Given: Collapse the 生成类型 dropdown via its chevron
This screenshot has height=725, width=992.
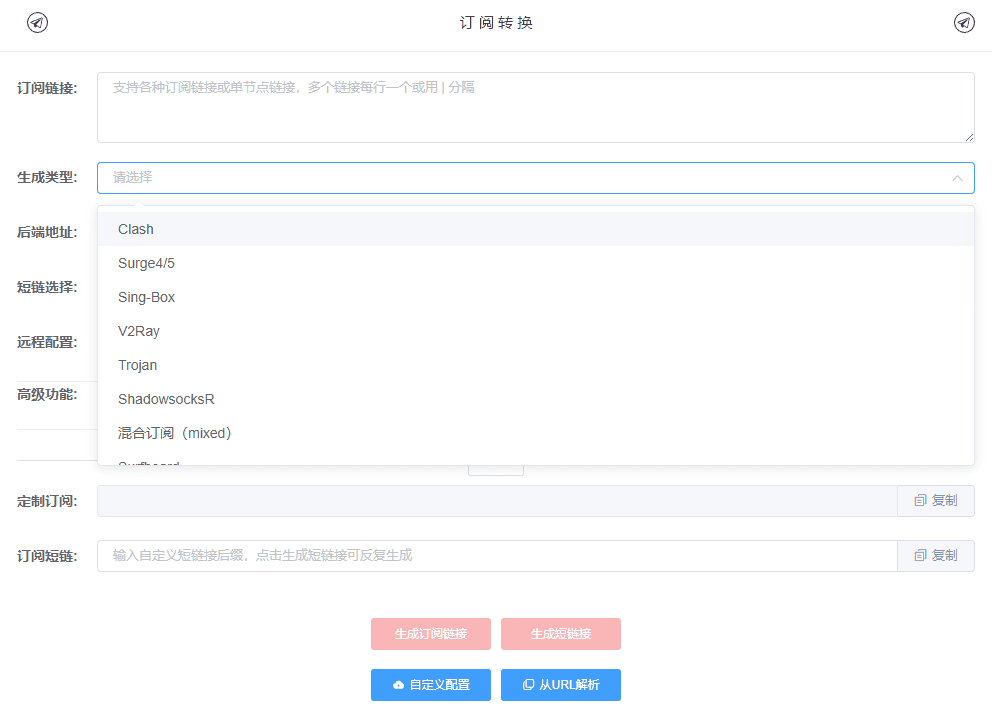Looking at the screenshot, I should pos(958,177).
